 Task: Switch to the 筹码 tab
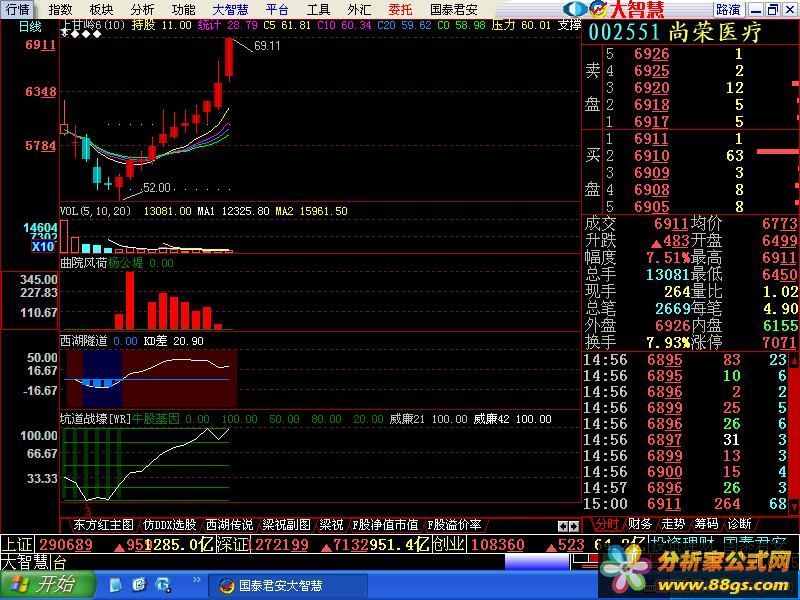click(x=706, y=524)
